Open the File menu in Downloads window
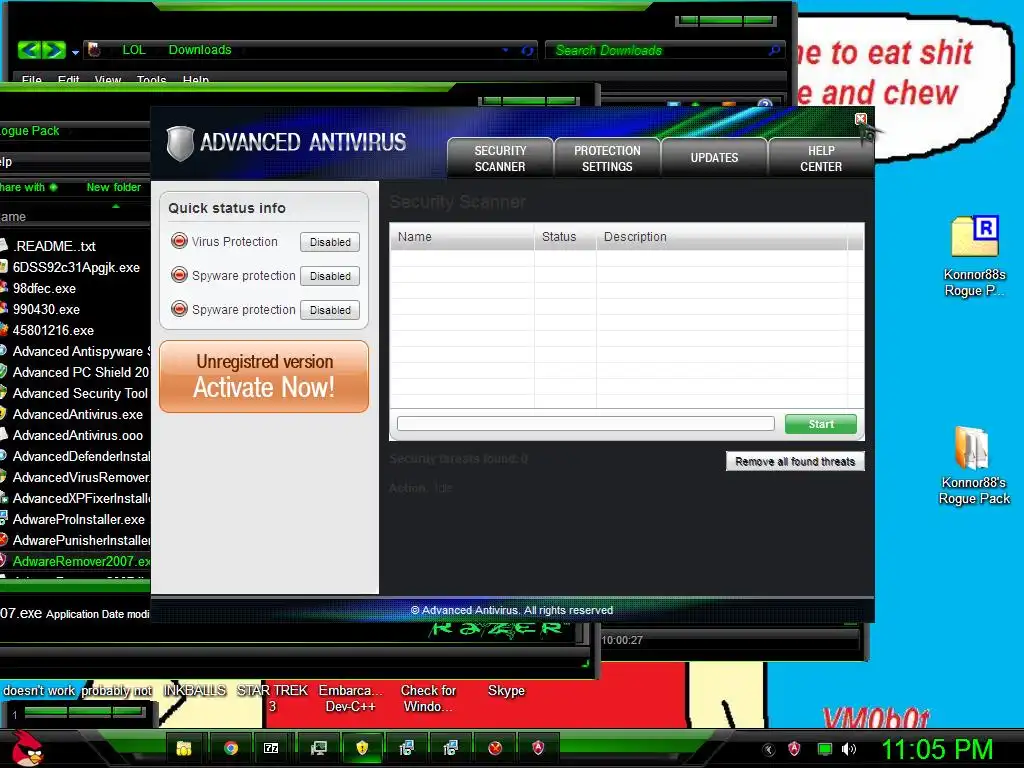The height and width of the screenshot is (768, 1024). coord(31,80)
